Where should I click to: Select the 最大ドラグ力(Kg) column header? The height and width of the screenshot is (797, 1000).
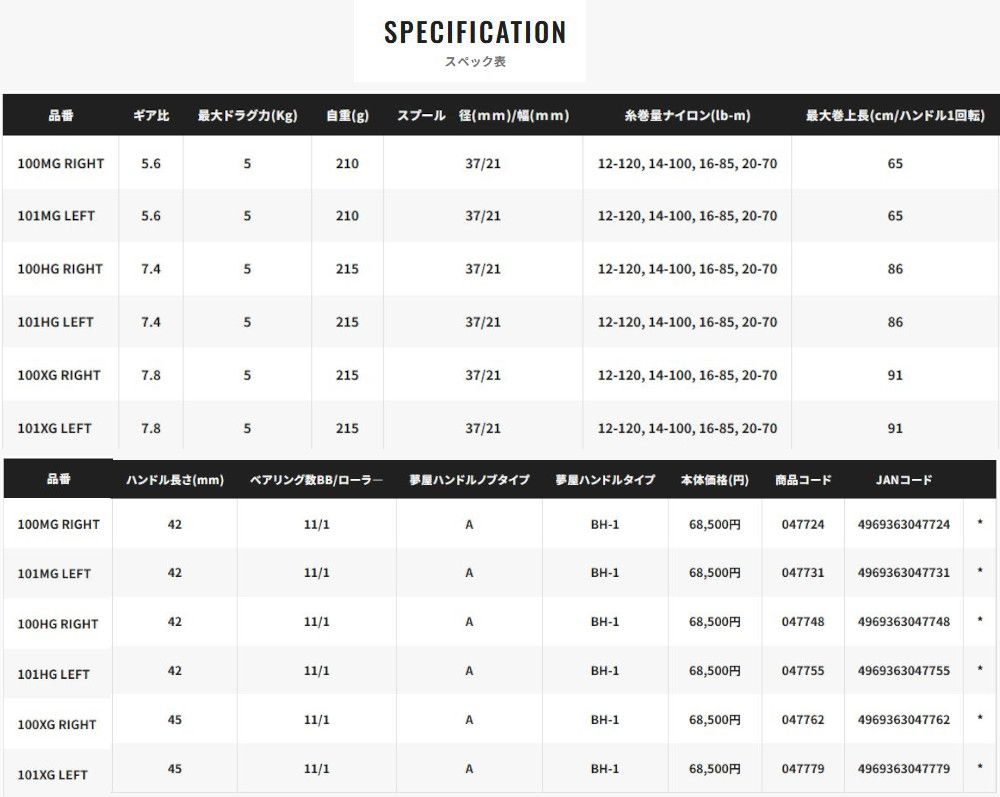pos(247,116)
